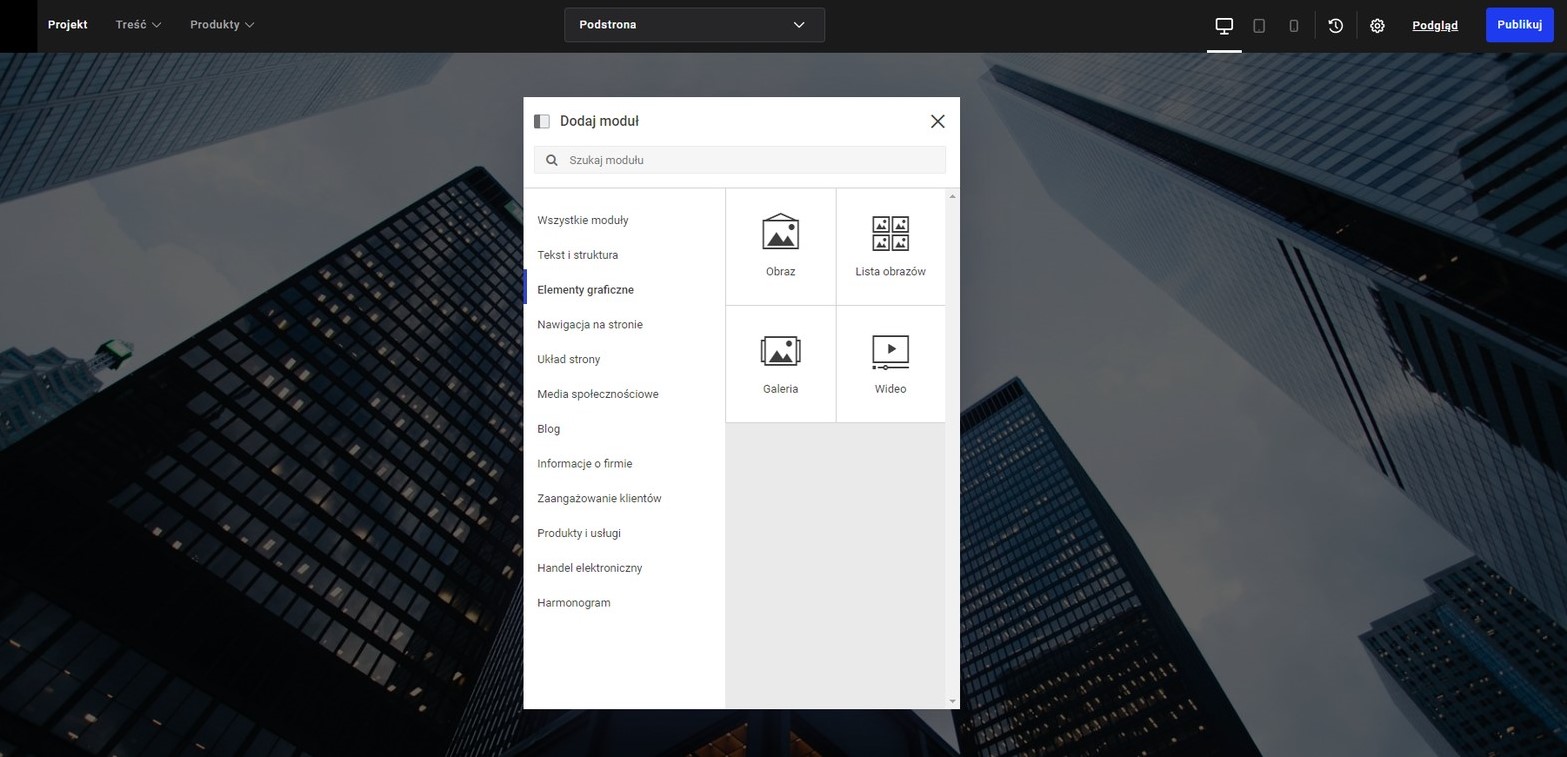Open settings gear icon
This screenshot has height=757, width=1567.
(x=1377, y=26)
